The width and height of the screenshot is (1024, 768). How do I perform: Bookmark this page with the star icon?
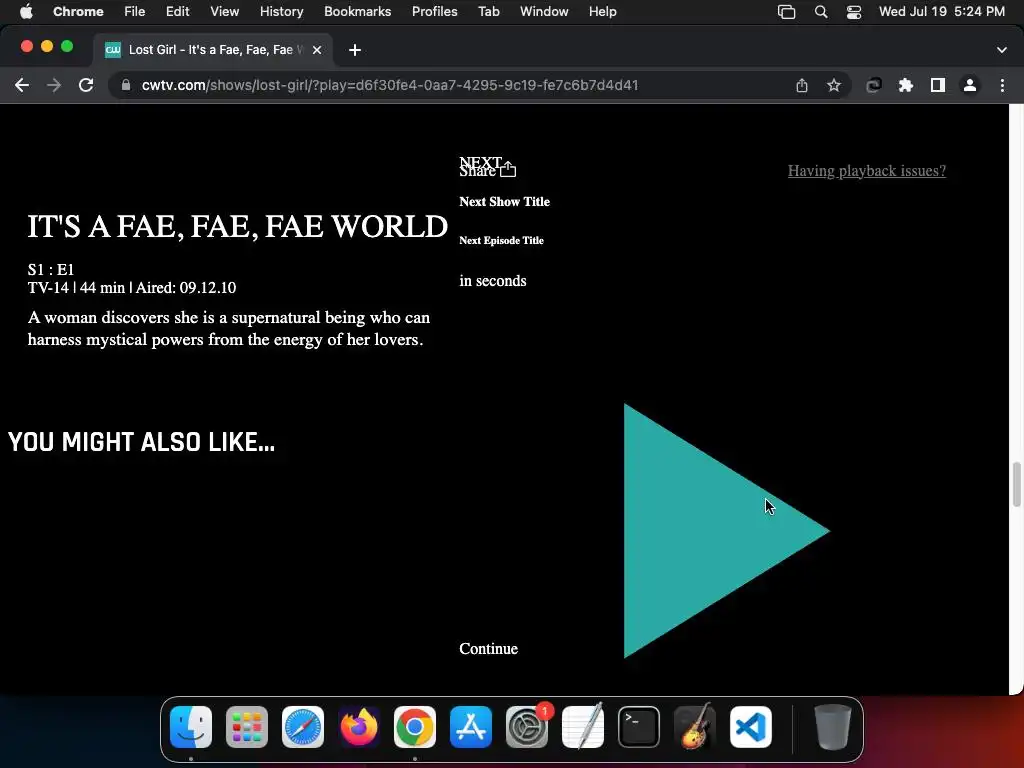click(834, 85)
